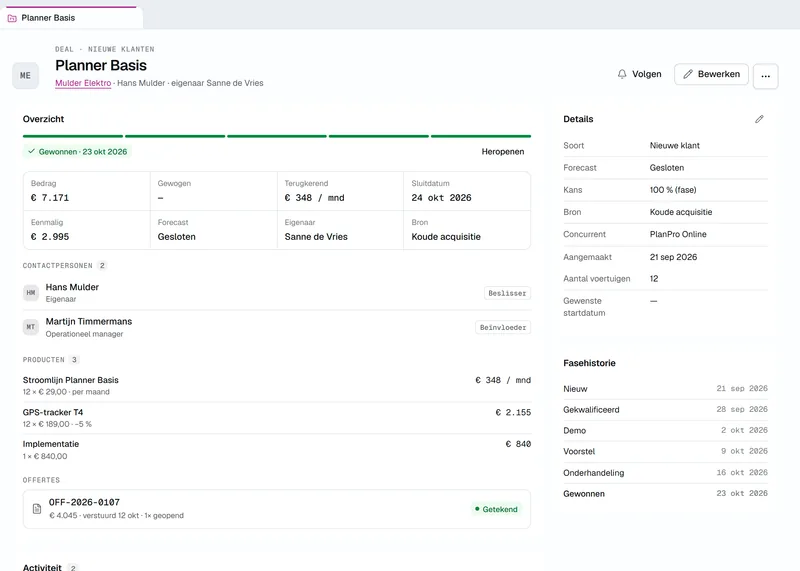Click the HM avatar of Hans Mulder
The height and width of the screenshot is (571, 800).
pos(31,293)
